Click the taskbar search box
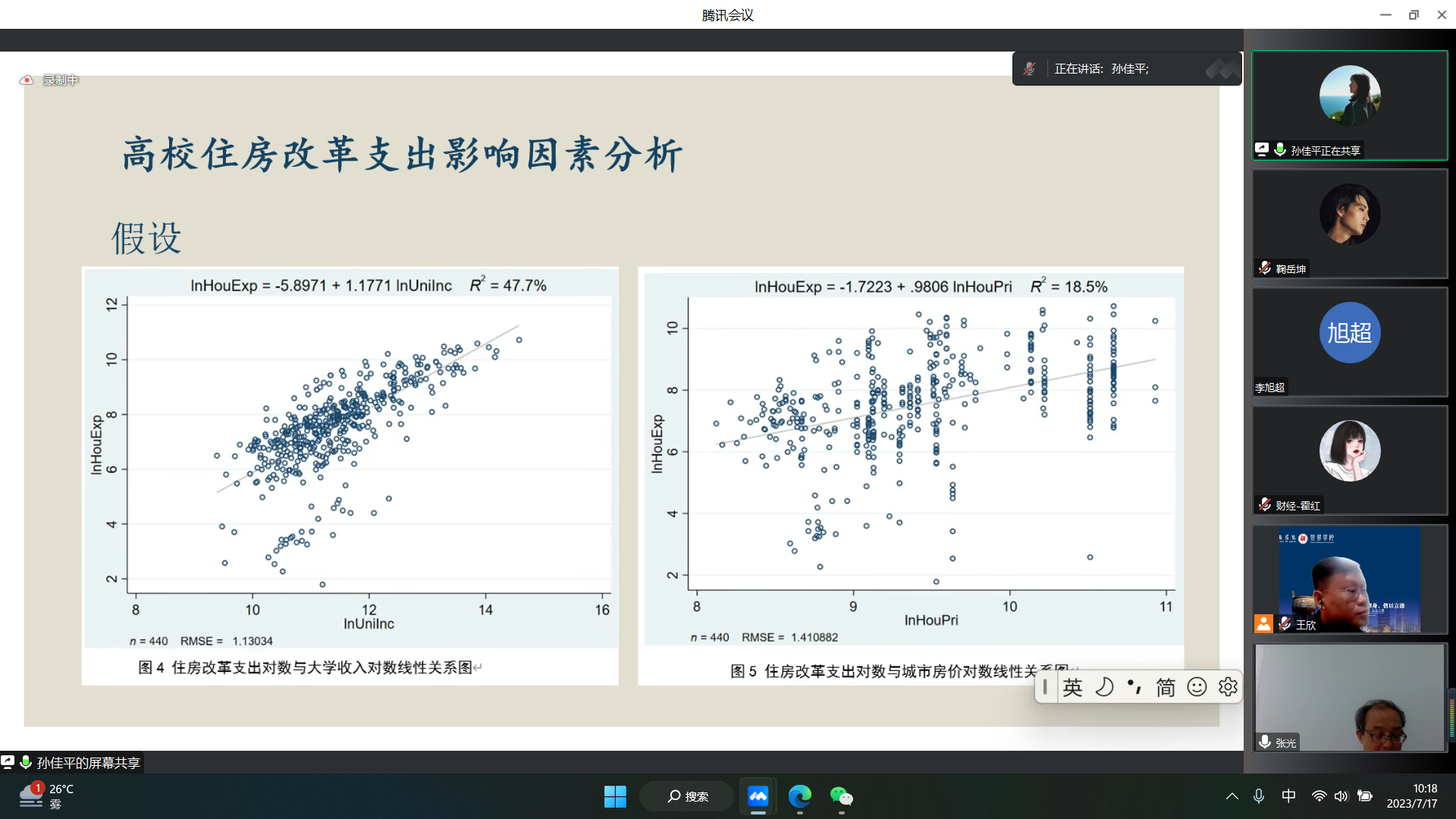Image resolution: width=1456 pixels, height=819 pixels. pos(687,796)
